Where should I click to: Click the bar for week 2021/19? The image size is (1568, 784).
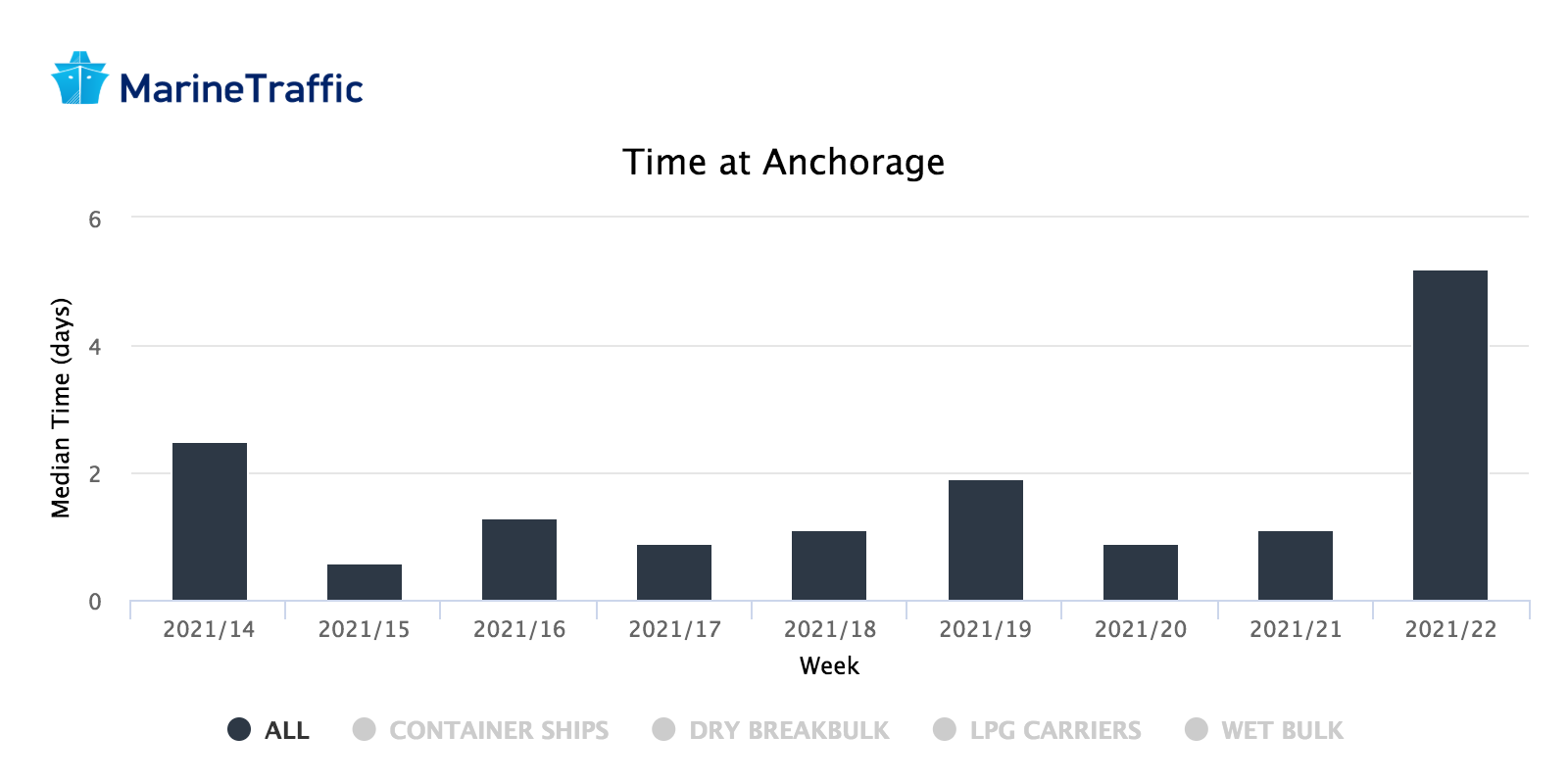pos(986,540)
